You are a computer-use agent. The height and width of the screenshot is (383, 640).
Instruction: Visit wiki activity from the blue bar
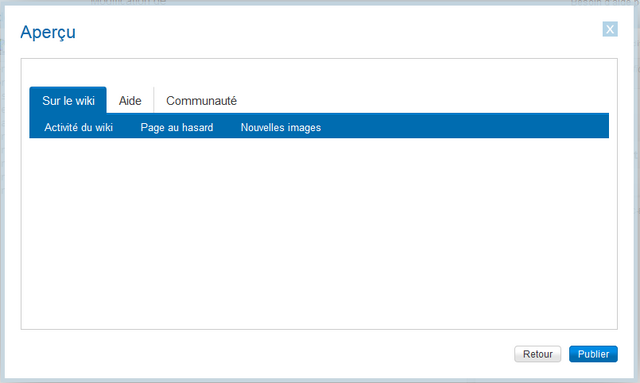pos(78,127)
